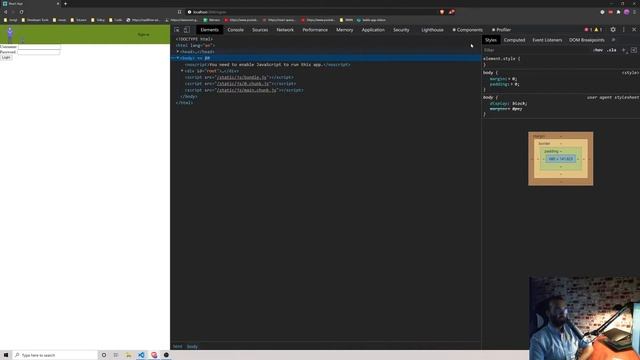Go back with browser back arrow
The width and height of the screenshot is (640, 360).
coord(6,12)
